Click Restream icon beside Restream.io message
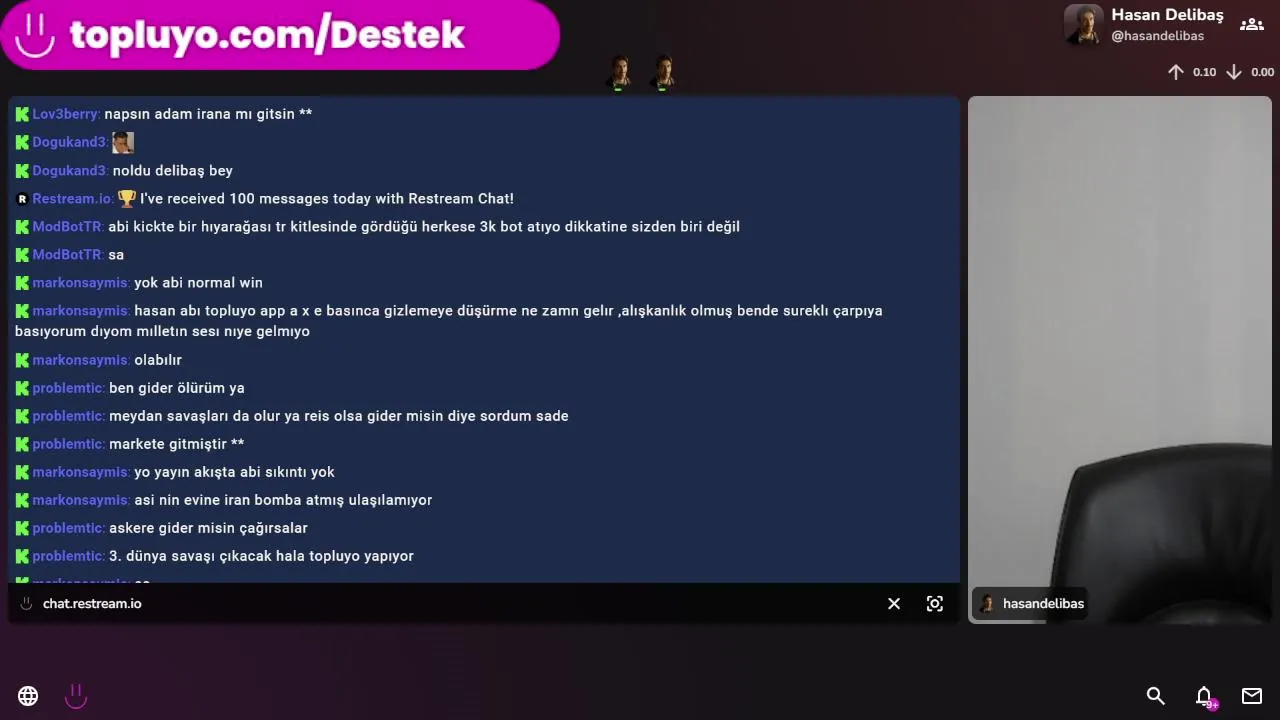This screenshot has height=720, width=1280. point(22,199)
